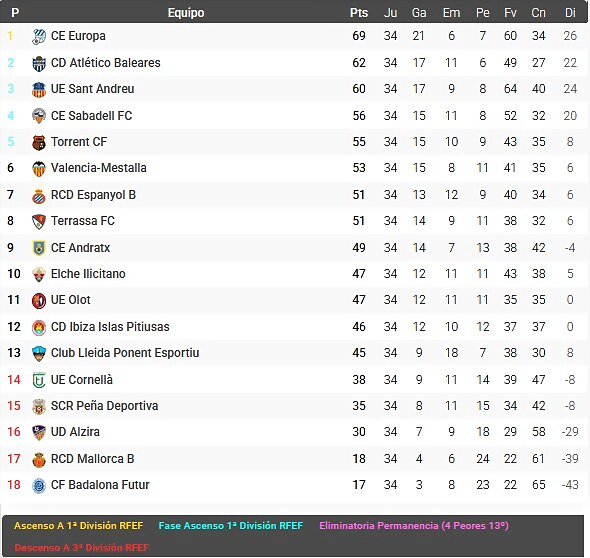Screen dimensions: 590x558
Task: Click the UD Alzira team name
Action: pos(75,432)
